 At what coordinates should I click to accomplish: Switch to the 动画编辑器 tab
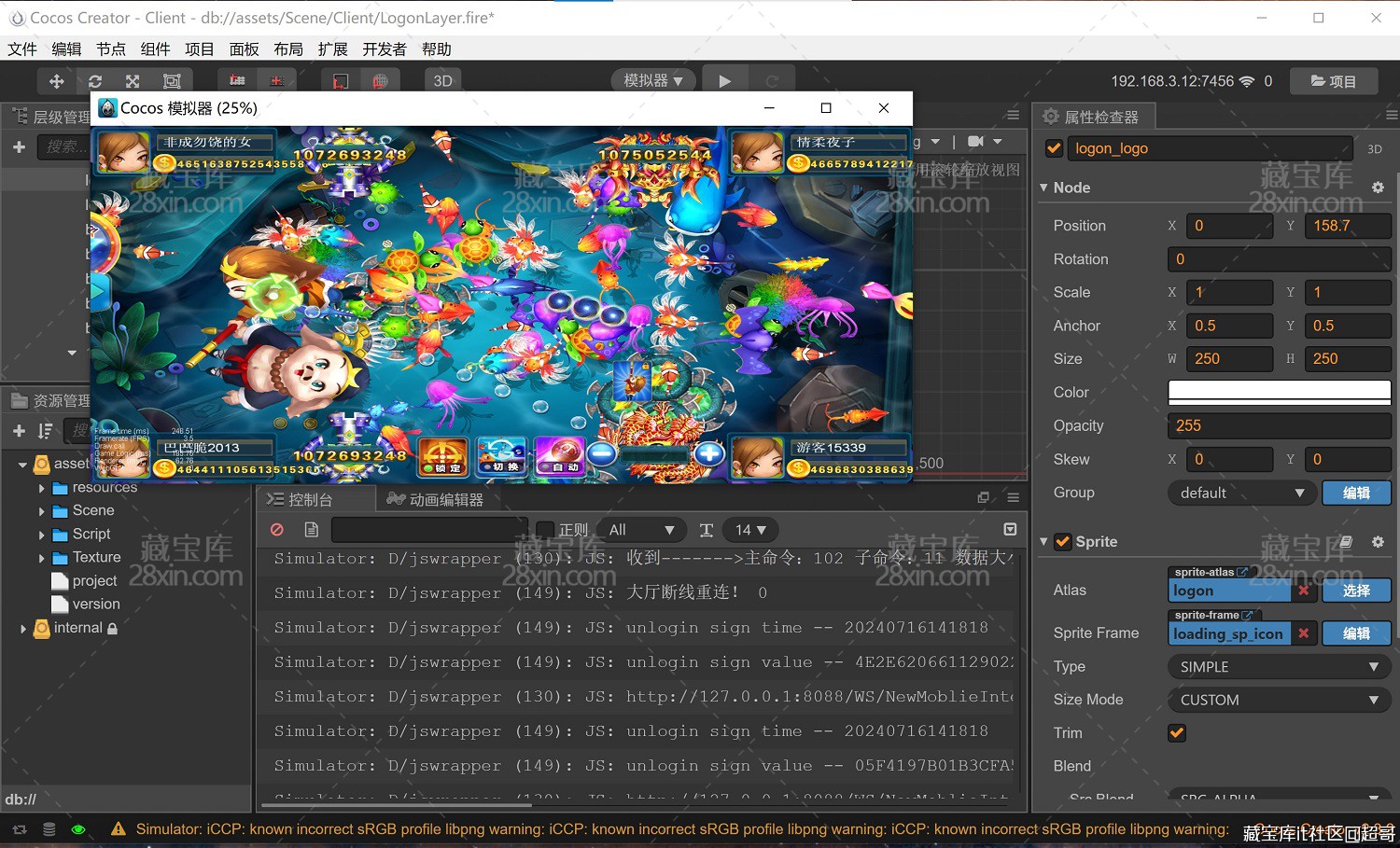coord(436,500)
